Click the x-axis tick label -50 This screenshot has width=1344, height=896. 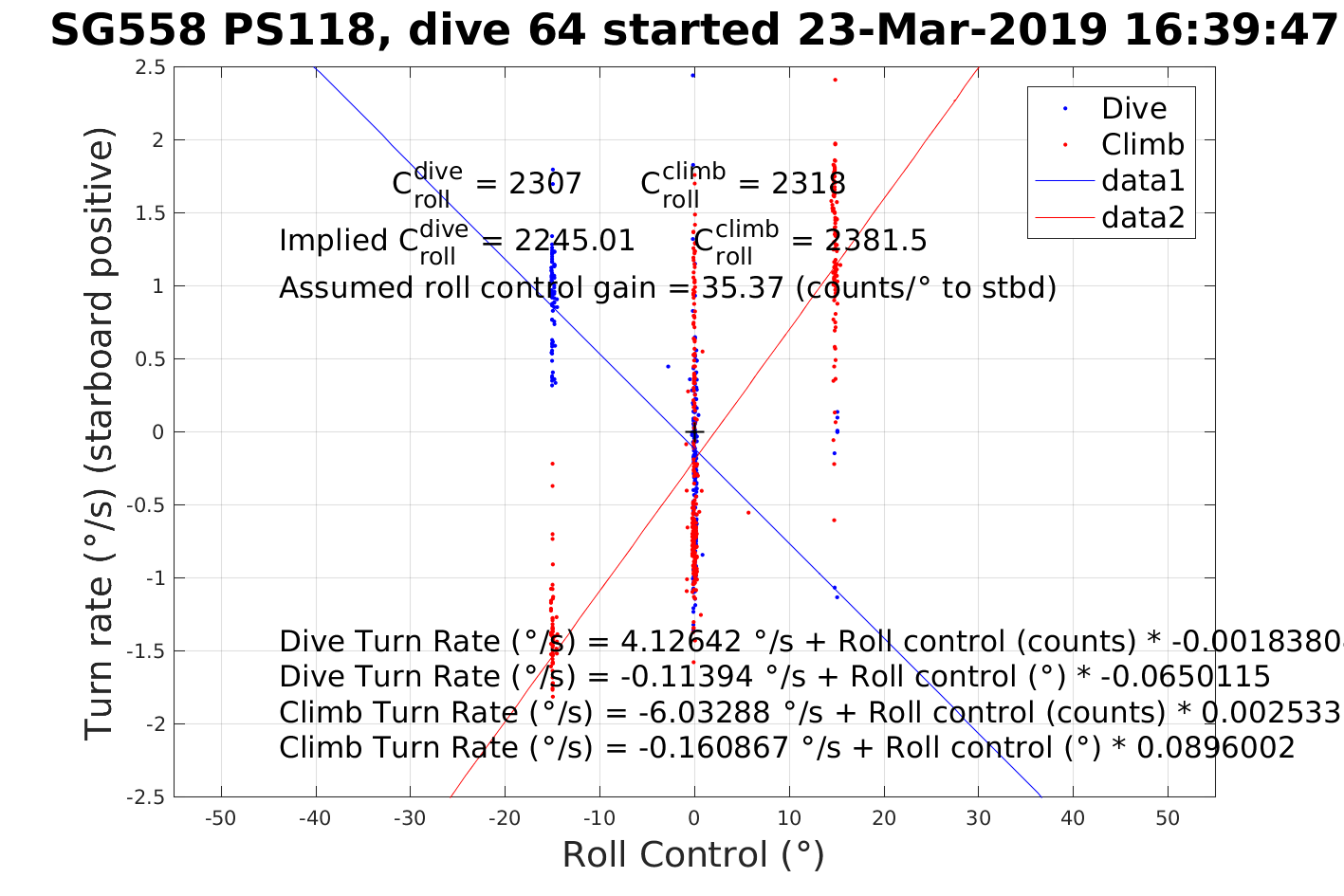tap(221, 818)
